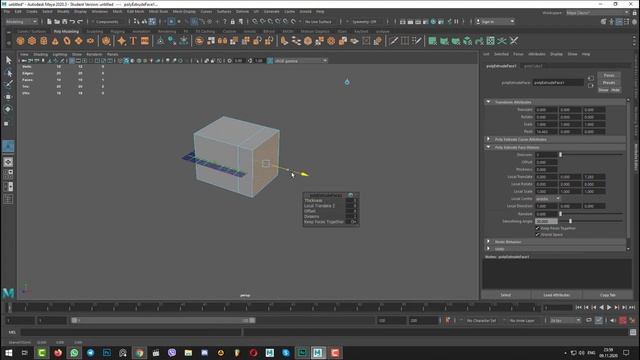
Task: Click the go-to input connection icon
Action: pyautogui.click(x=591, y=78)
